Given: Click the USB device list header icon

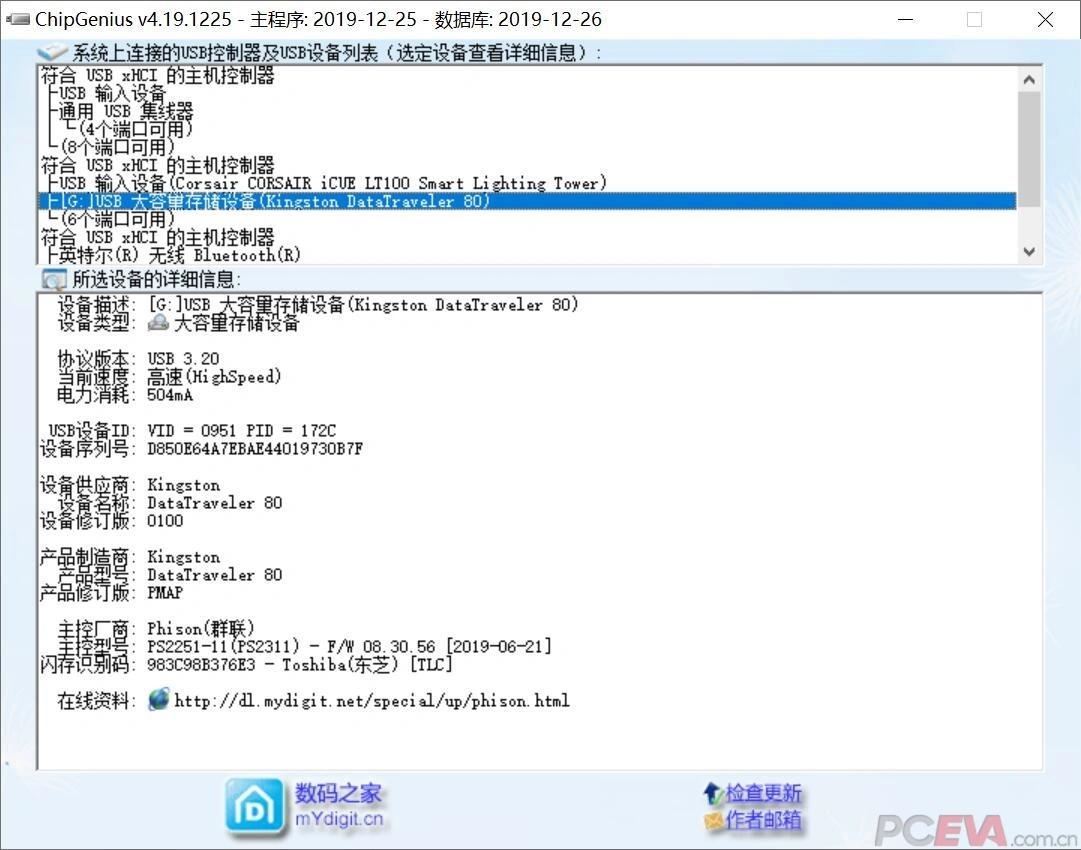Looking at the screenshot, I should click(x=52, y=52).
